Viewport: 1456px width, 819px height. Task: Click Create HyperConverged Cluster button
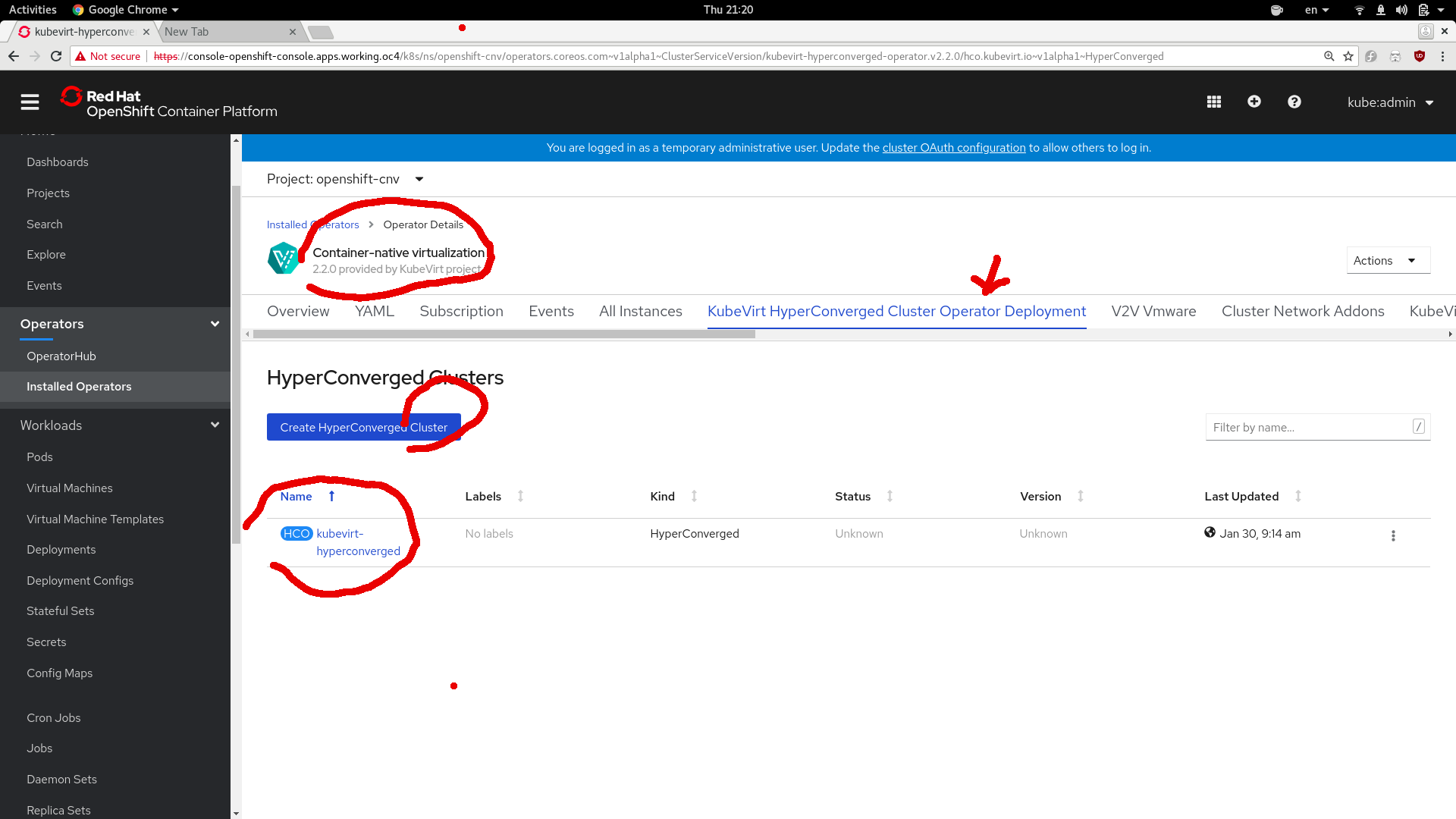363,427
